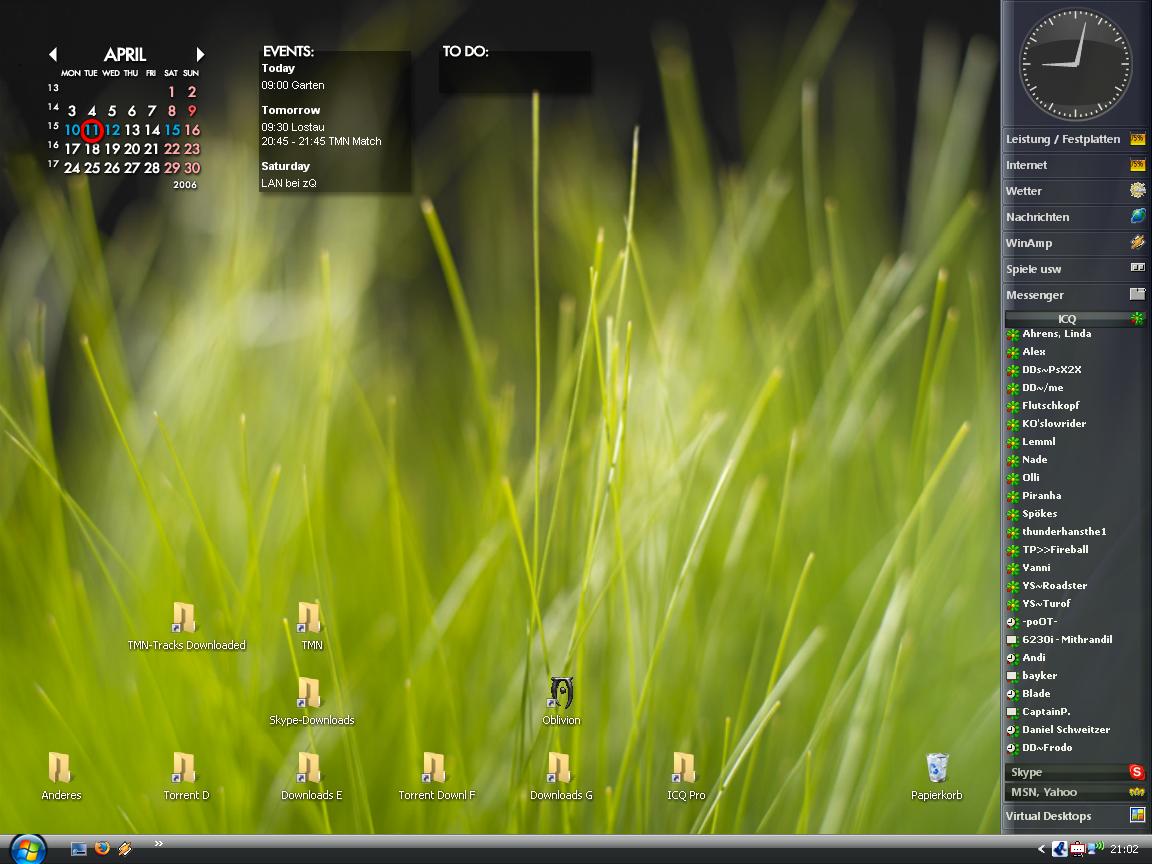
Task: Select April 15 in the calendar
Action: click(172, 130)
